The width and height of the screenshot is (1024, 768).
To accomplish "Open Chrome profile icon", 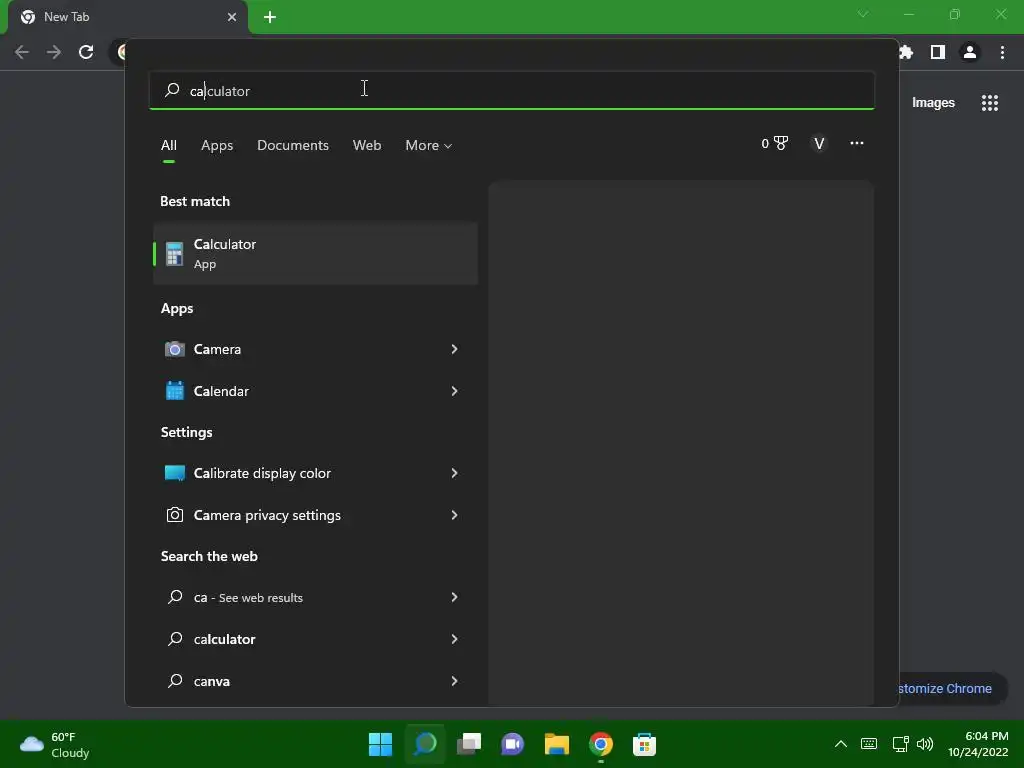I will tap(970, 52).
